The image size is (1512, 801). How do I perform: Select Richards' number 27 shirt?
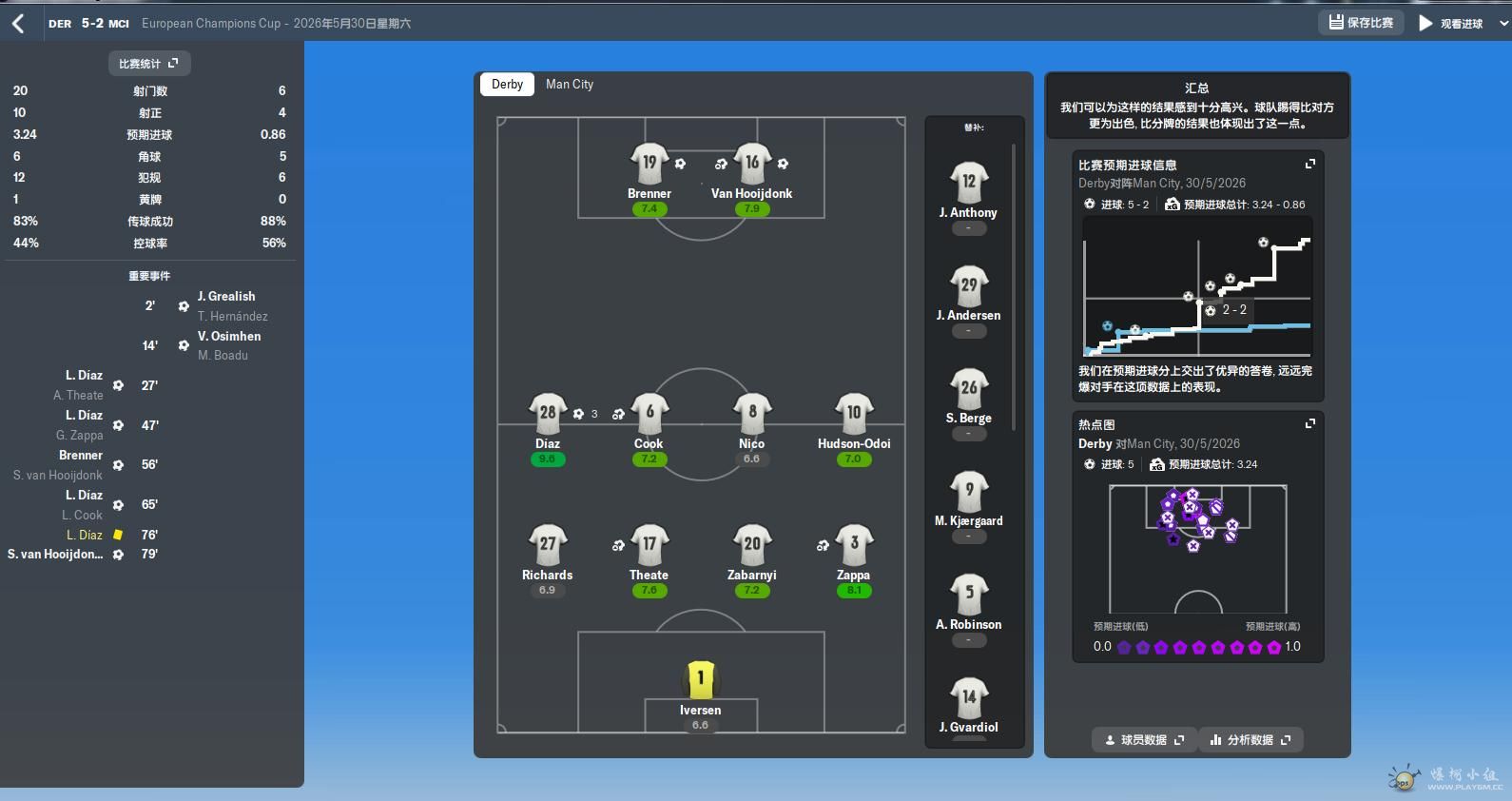[548, 544]
